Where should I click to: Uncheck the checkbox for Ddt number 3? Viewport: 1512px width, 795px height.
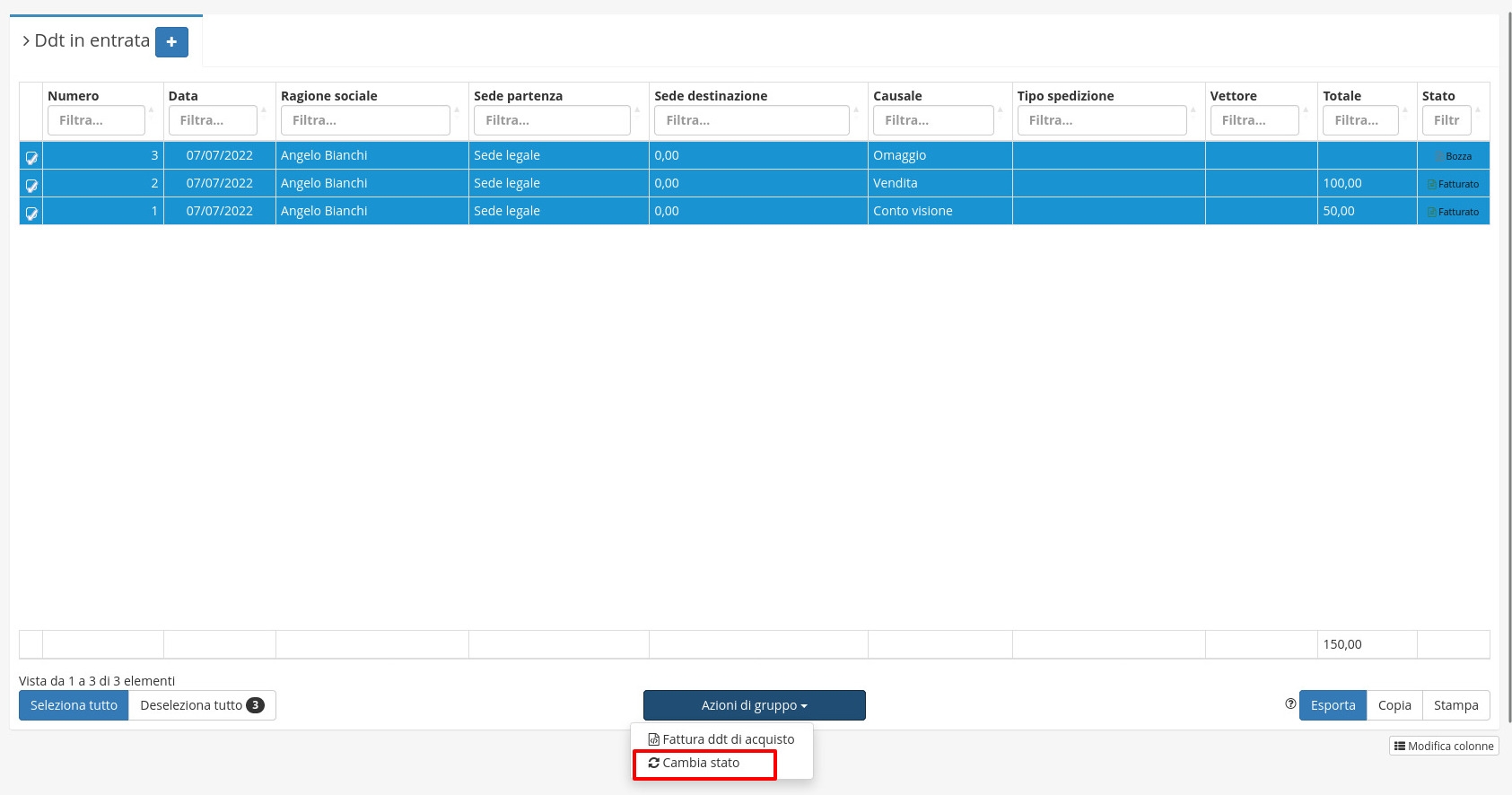click(x=31, y=157)
